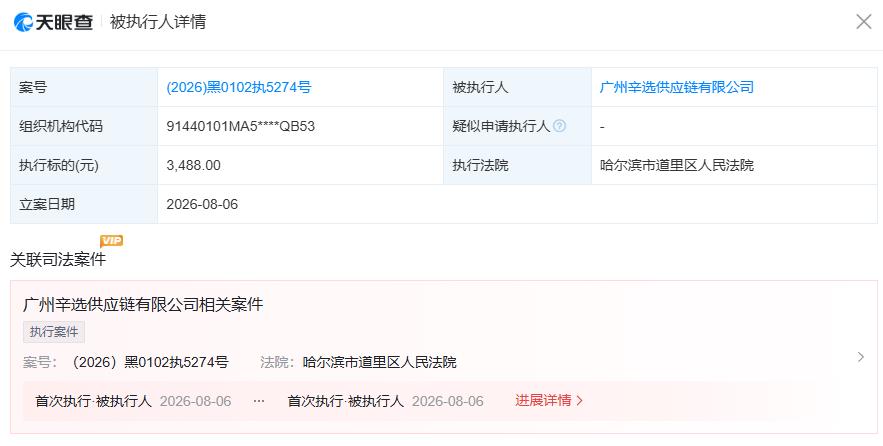Expand related case card chevron arrow
Viewport: 883px width, 446px height.
click(x=860, y=356)
